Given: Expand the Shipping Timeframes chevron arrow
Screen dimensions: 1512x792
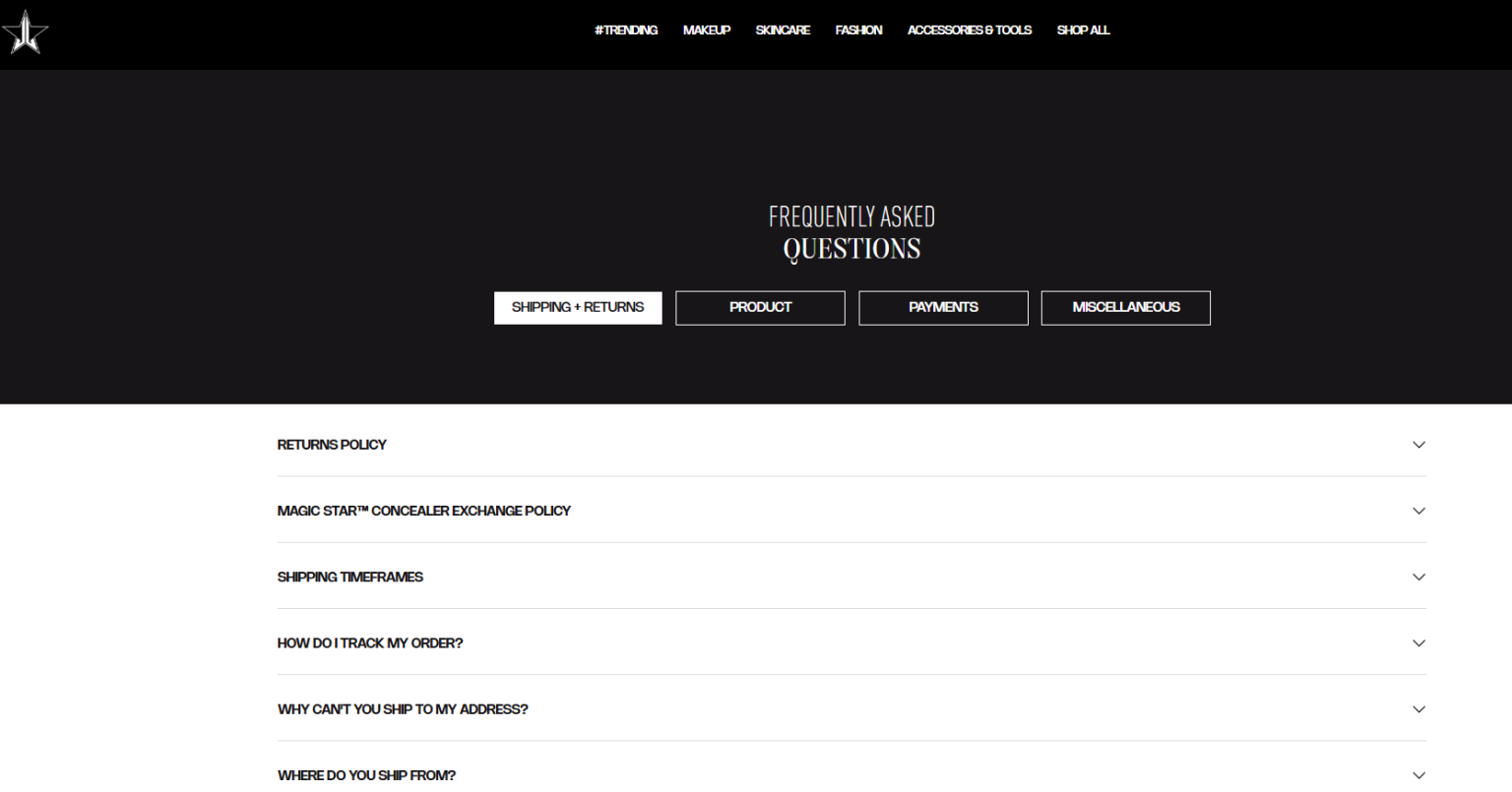Looking at the screenshot, I should [1418, 577].
